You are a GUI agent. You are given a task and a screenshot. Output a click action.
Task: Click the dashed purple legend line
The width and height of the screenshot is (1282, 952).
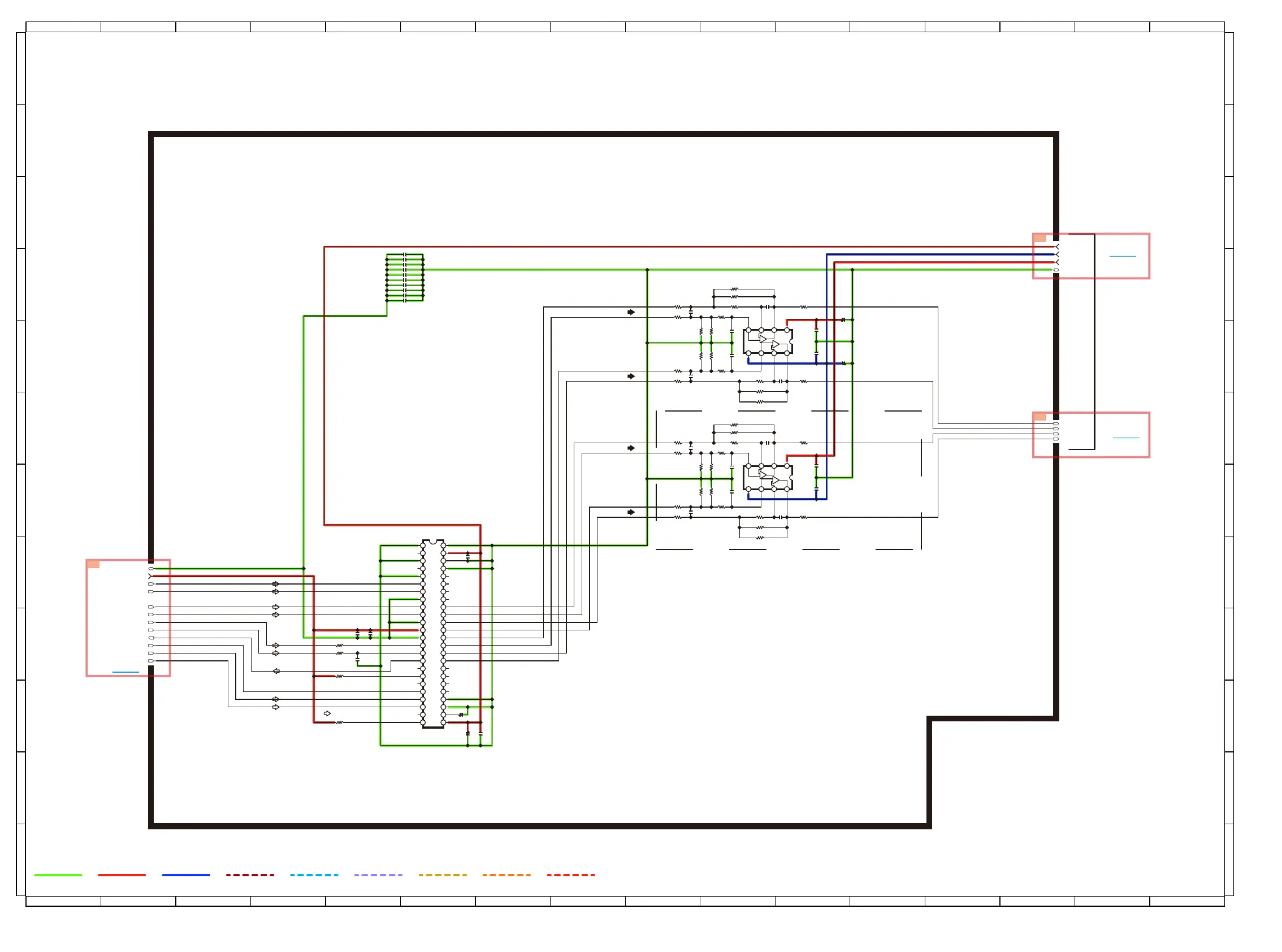(x=379, y=875)
